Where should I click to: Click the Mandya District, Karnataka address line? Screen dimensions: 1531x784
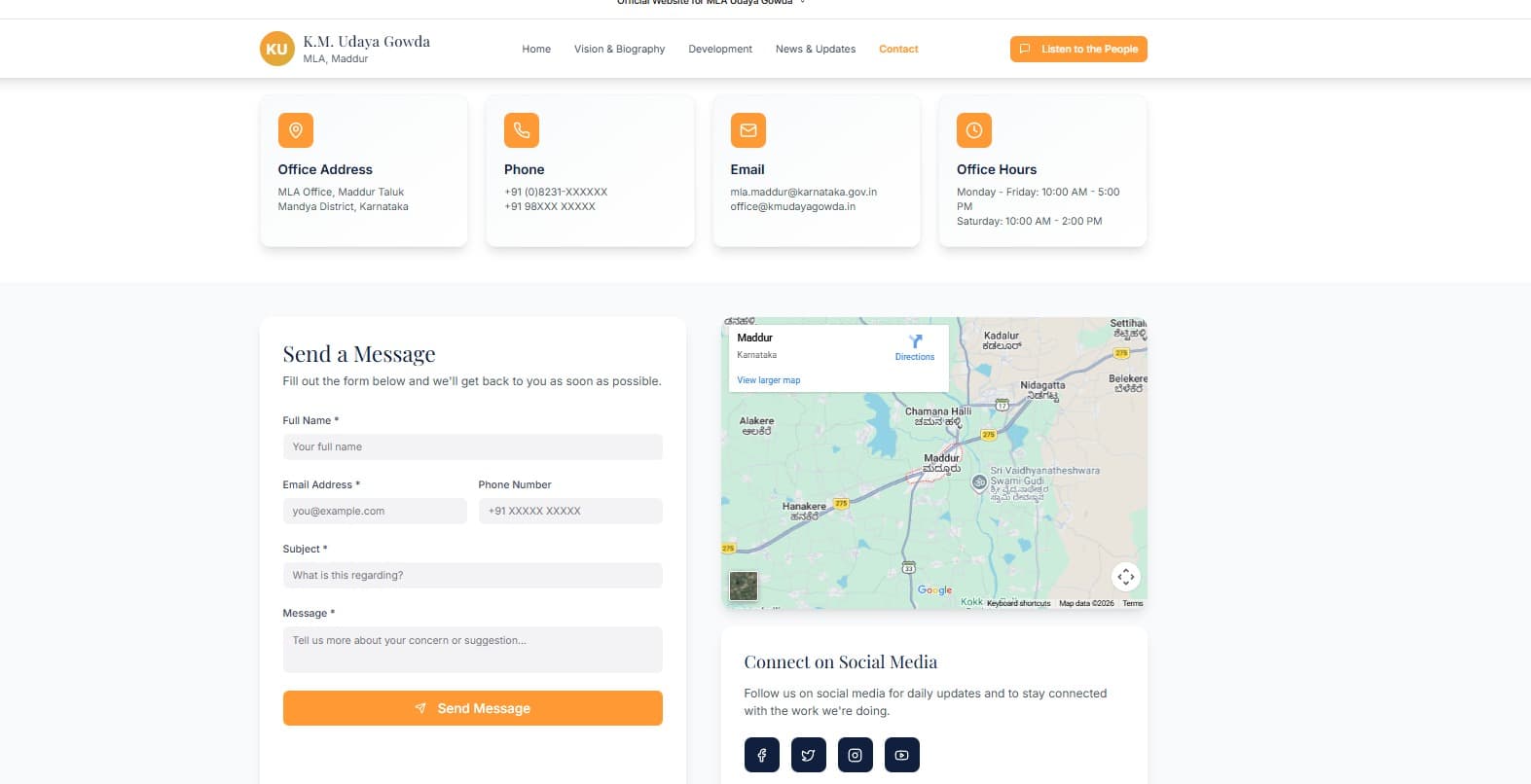coord(344,206)
